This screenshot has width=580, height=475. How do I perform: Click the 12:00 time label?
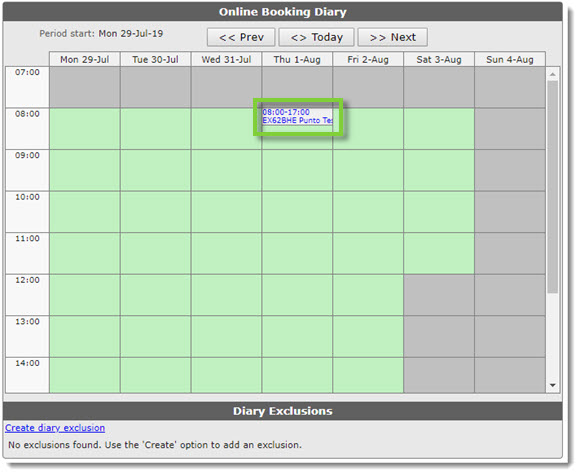[27, 280]
